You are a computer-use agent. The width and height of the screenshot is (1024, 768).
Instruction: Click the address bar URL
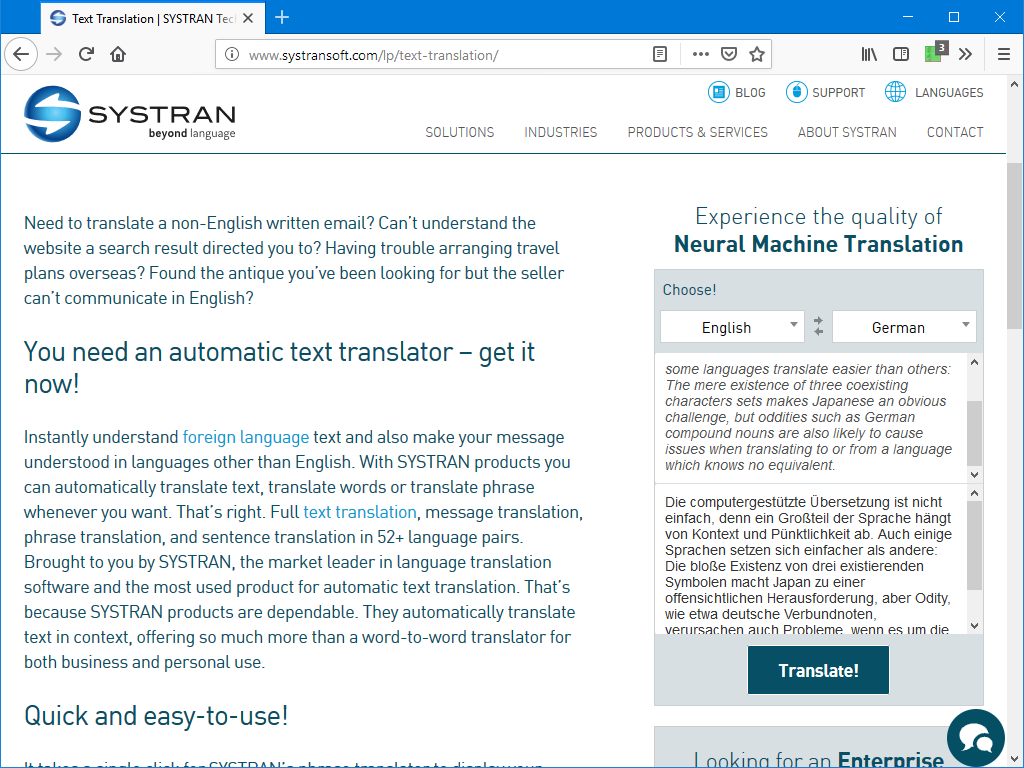pyautogui.click(x=374, y=55)
